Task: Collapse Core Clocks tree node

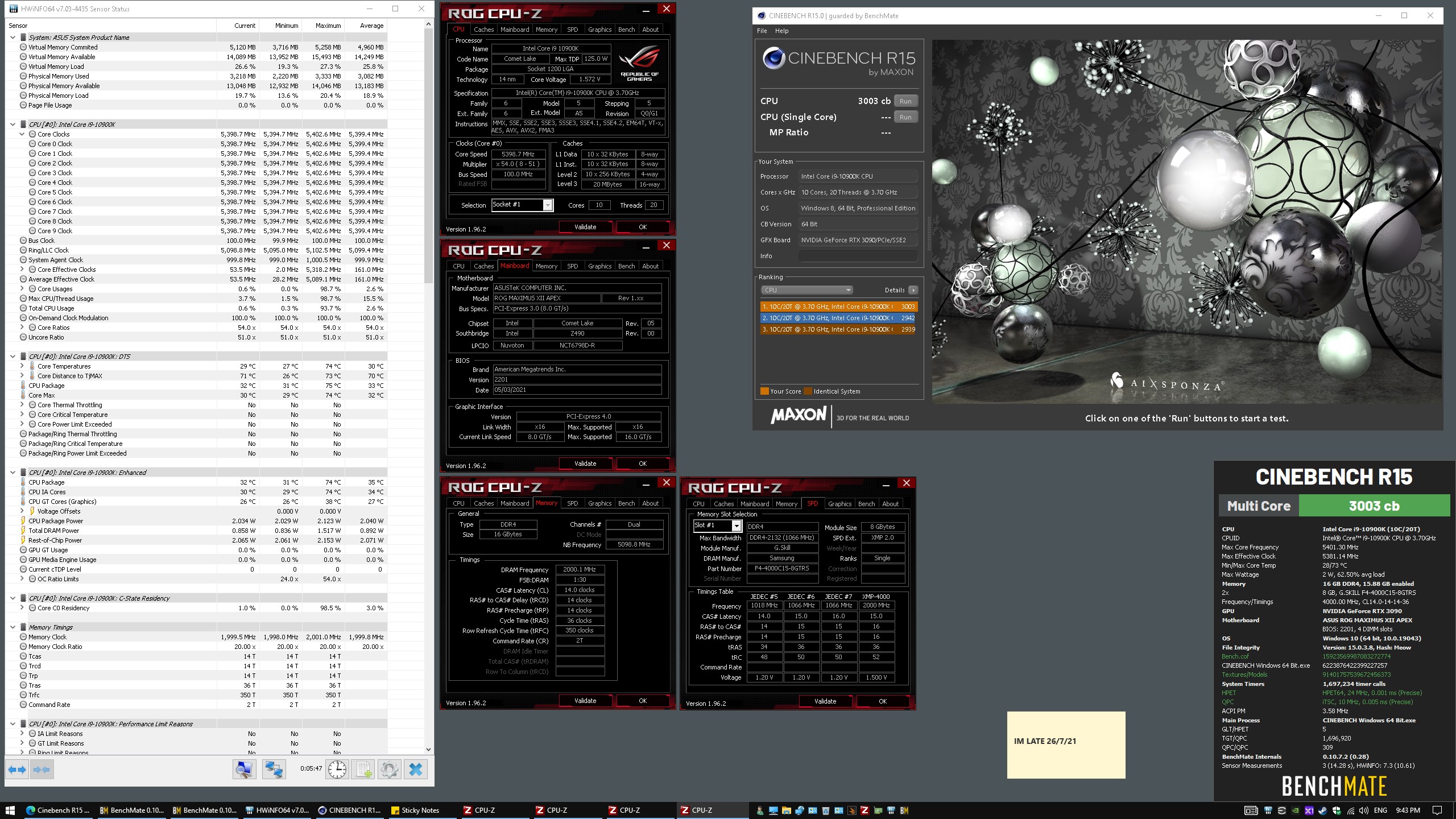Action: tap(22, 134)
